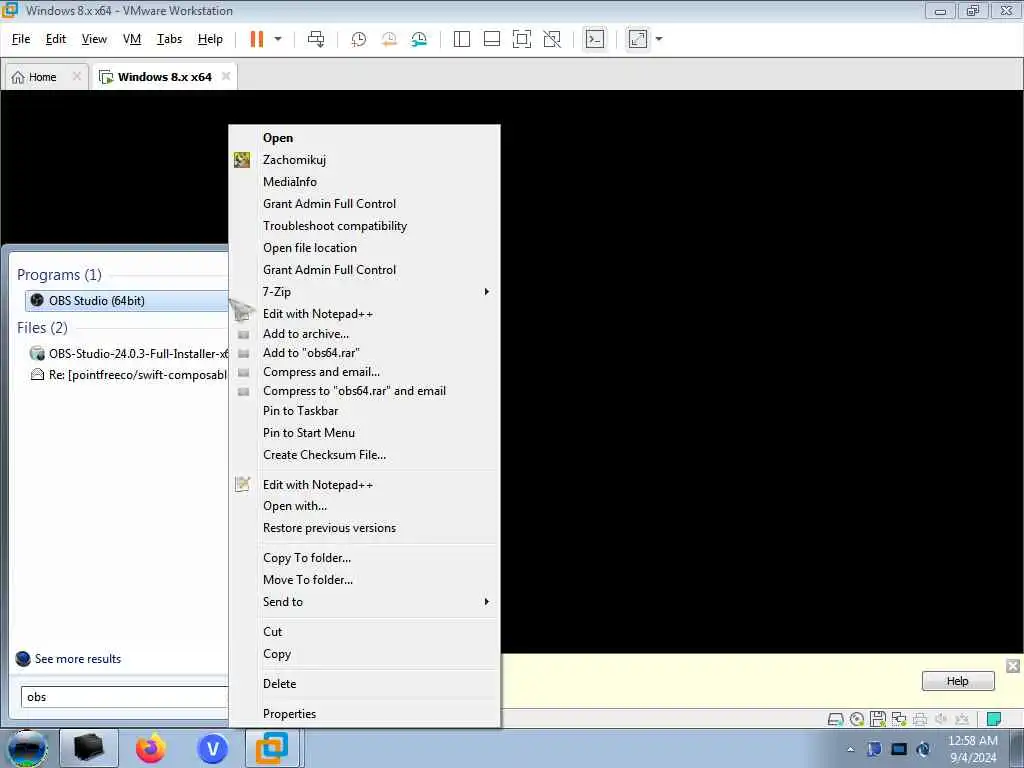This screenshot has height=768, width=1024.
Task: Select OBS Studio (64bit) program result
Action: pyautogui.click(x=127, y=301)
